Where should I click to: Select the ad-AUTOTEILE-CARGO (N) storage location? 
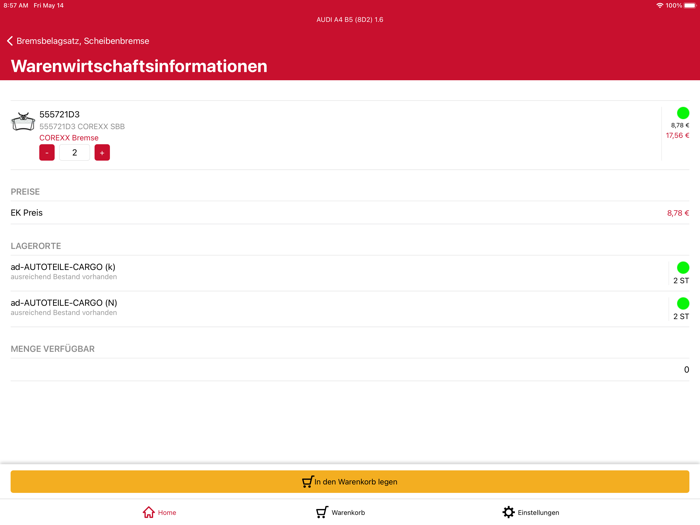click(x=350, y=309)
